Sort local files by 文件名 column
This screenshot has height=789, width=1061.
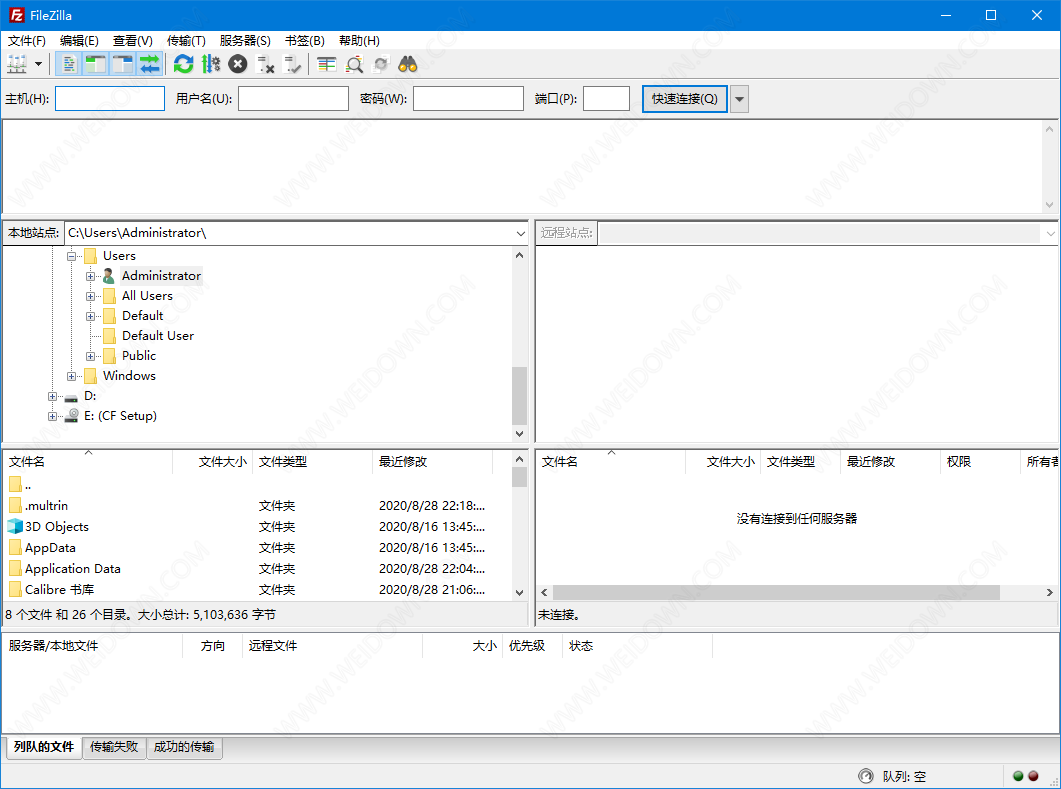[x=88, y=461]
